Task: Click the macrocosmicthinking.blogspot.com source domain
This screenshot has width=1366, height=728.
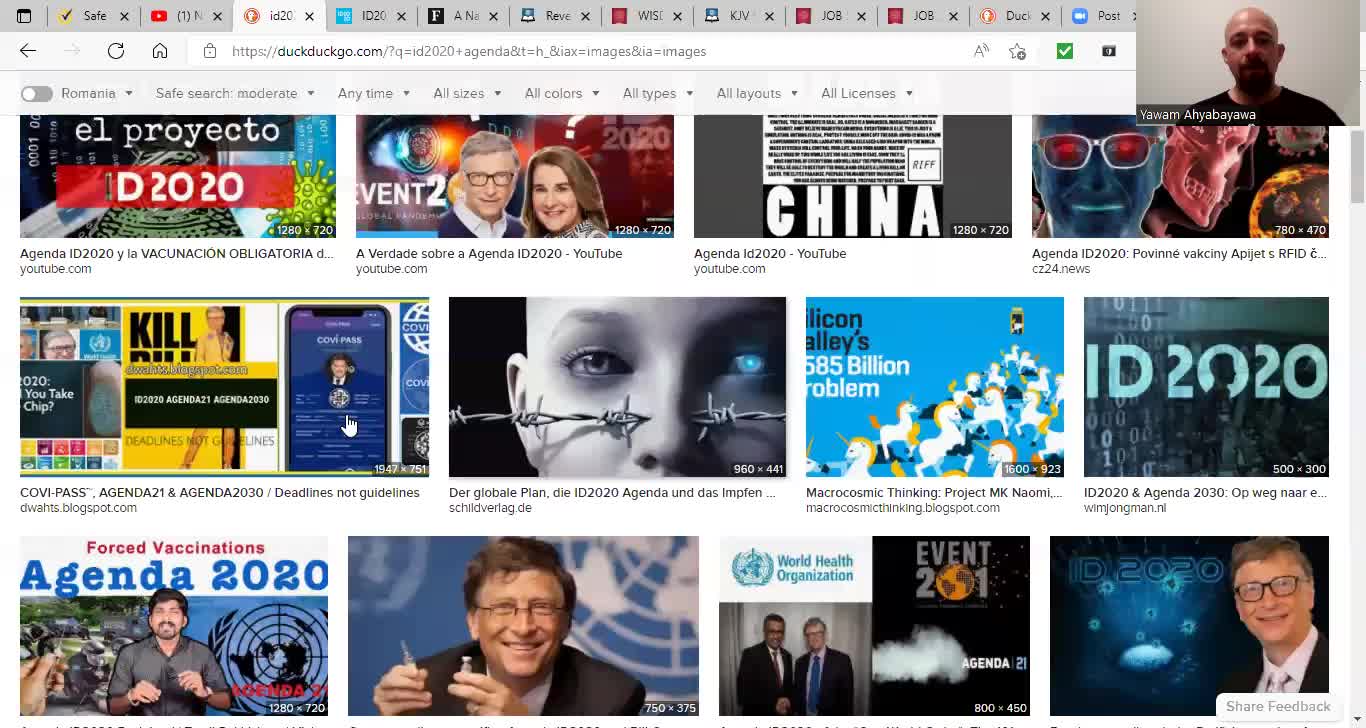Action: (x=903, y=508)
